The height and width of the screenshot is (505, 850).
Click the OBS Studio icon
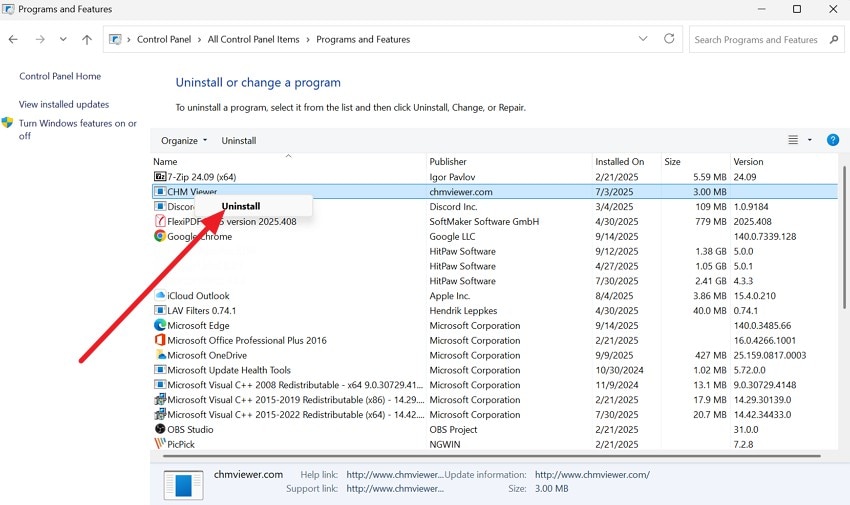160,429
